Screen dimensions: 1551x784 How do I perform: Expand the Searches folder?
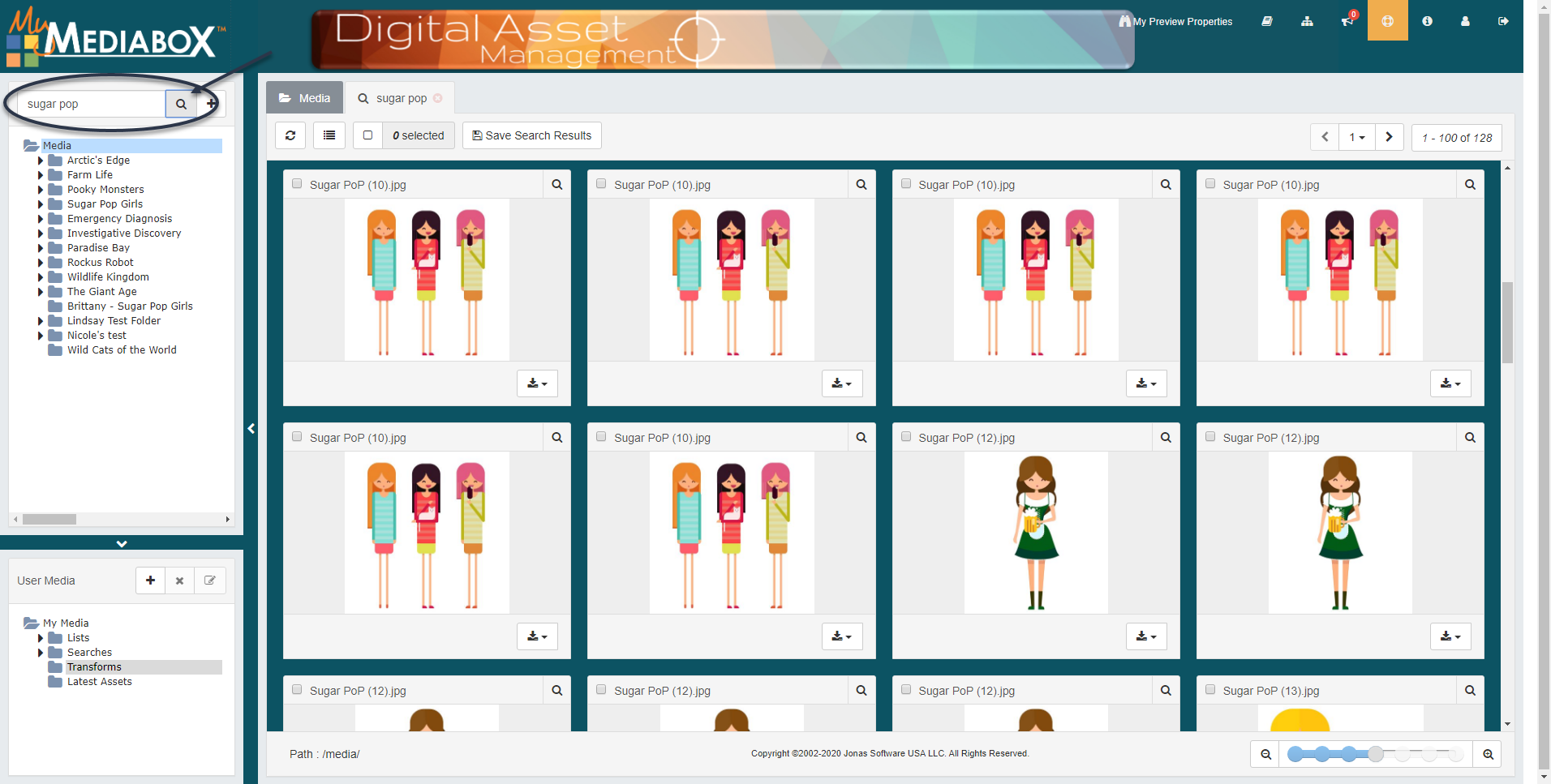(41, 653)
